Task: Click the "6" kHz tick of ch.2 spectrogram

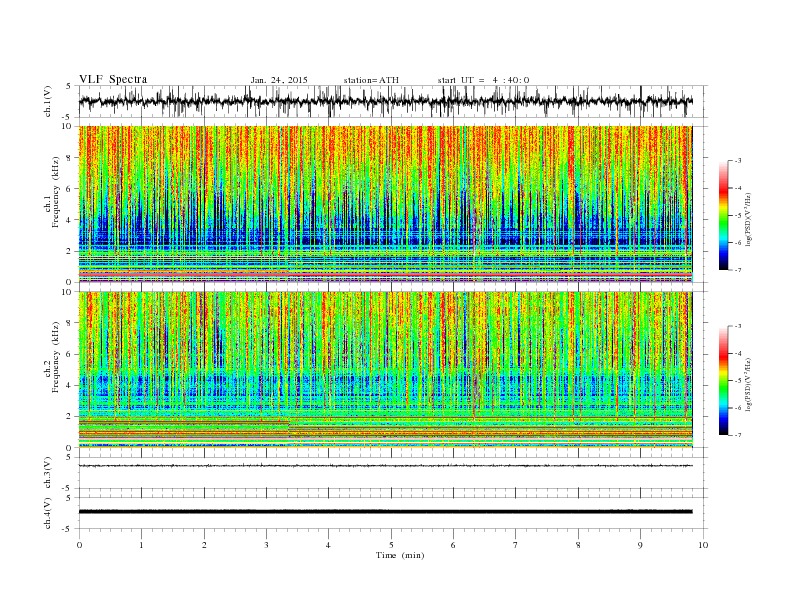Action: (x=70, y=354)
